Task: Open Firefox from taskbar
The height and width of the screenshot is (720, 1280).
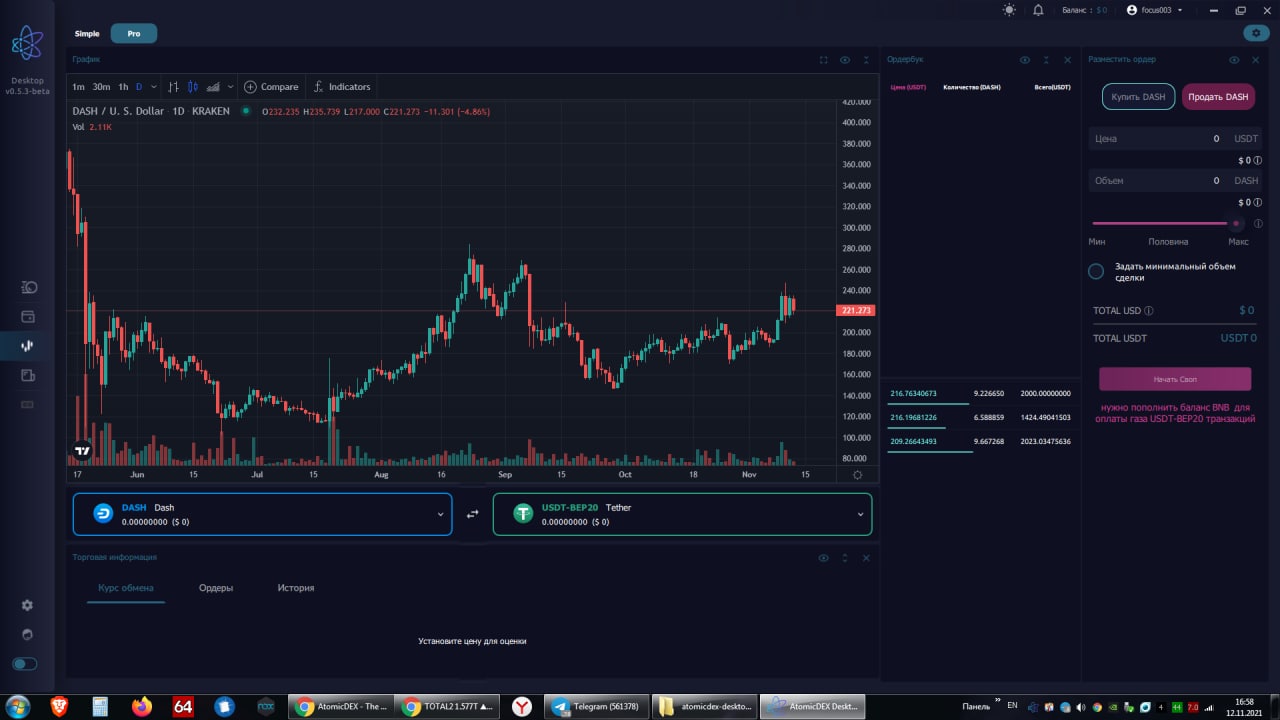Action: 141,706
